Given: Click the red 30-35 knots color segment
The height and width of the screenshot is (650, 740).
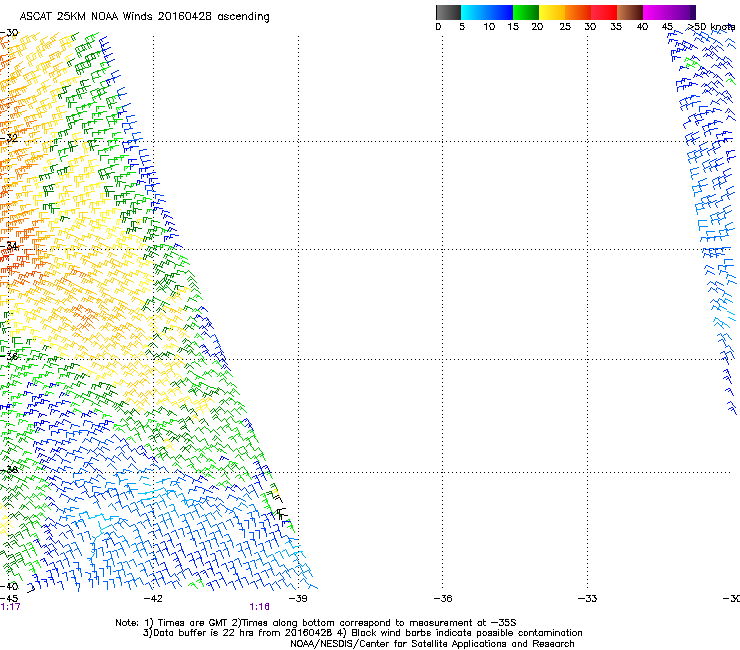Looking at the screenshot, I should (604, 12).
